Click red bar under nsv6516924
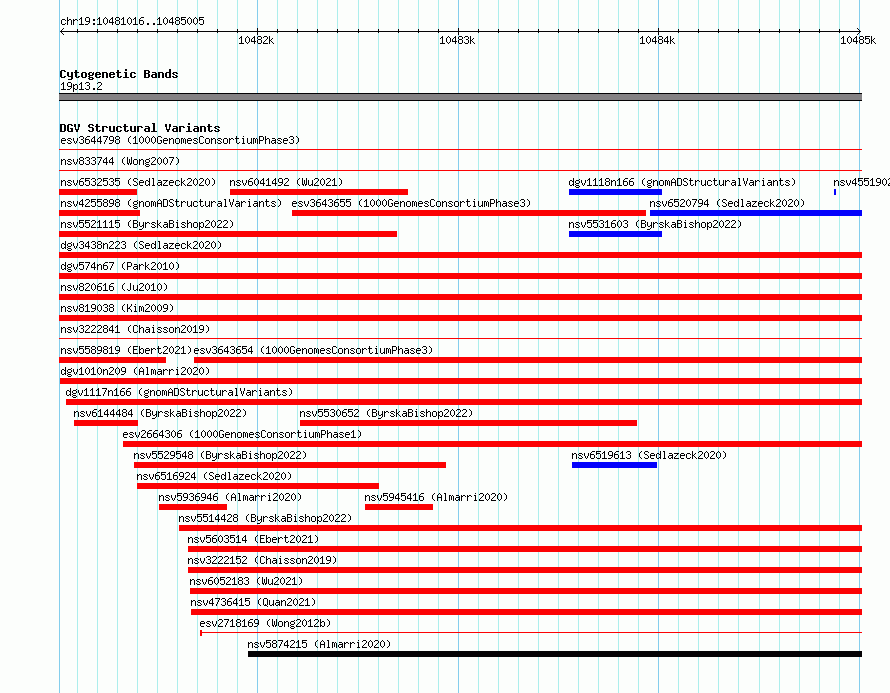Screen dimensions: 890x693 tap(258, 486)
